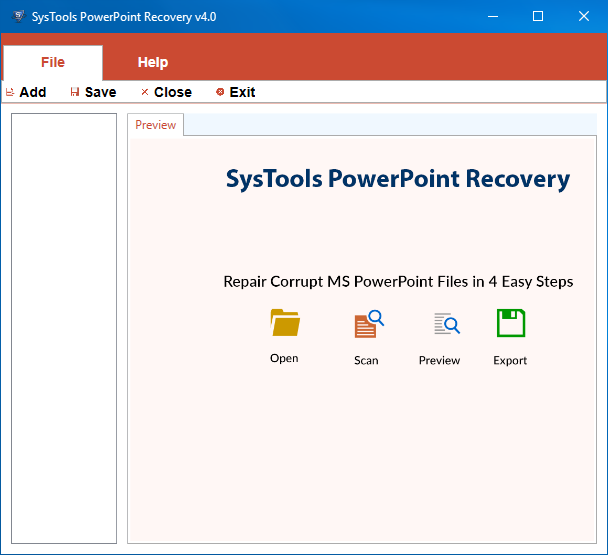Click the yellow Open folder icon
608x555 pixels.
285,323
